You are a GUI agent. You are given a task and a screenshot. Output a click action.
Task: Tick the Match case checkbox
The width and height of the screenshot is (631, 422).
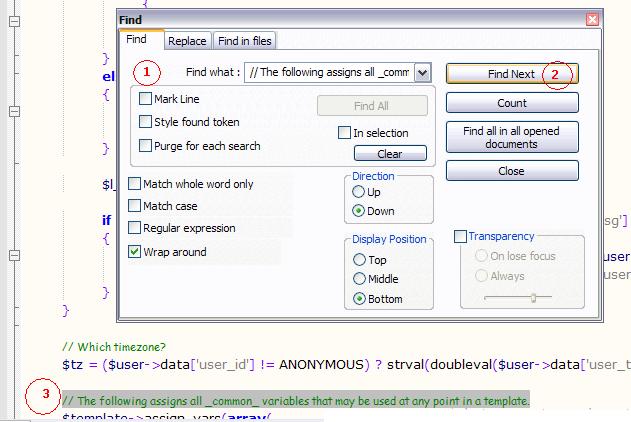coord(135,206)
